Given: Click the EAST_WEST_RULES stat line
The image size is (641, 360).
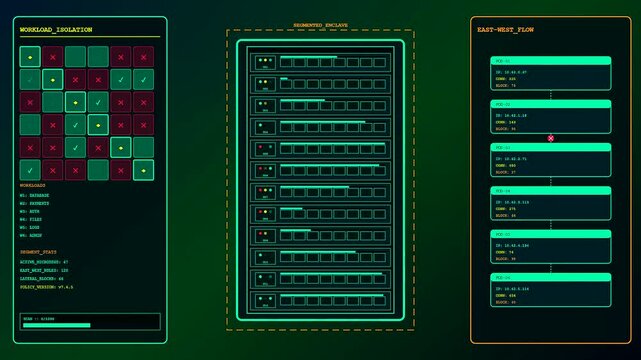Looking at the screenshot, I should 44,271.
